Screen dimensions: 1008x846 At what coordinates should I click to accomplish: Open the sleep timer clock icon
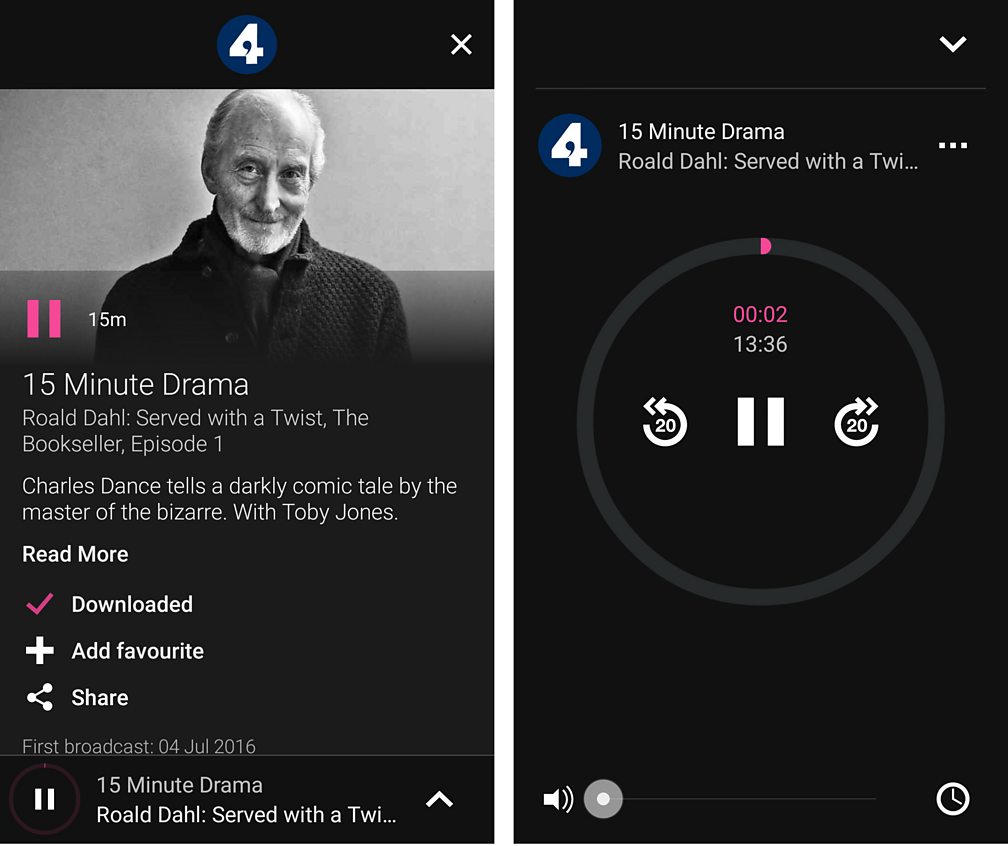point(953,799)
